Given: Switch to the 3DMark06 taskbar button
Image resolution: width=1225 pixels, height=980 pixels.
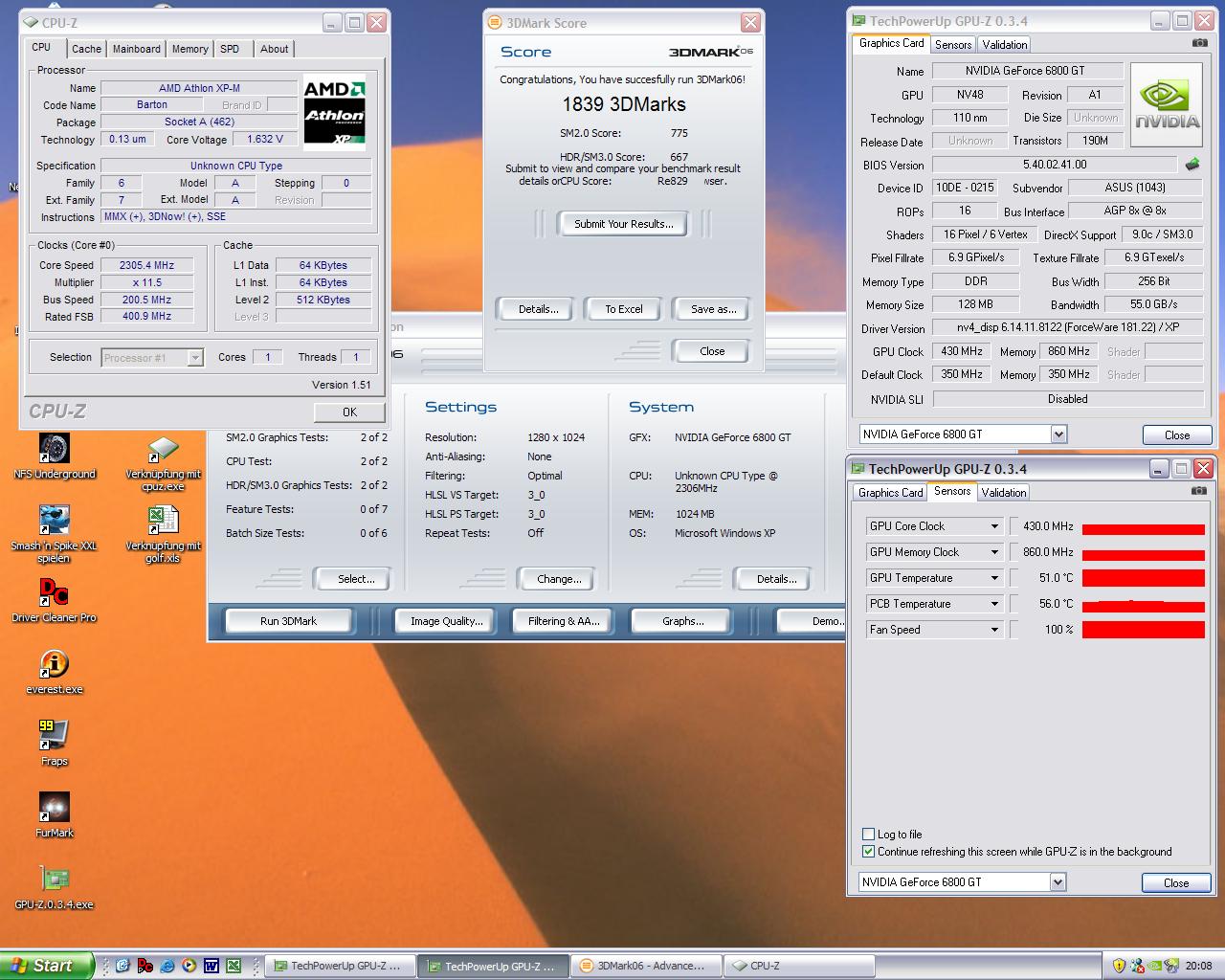Looking at the screenshot, I should 646,966.
